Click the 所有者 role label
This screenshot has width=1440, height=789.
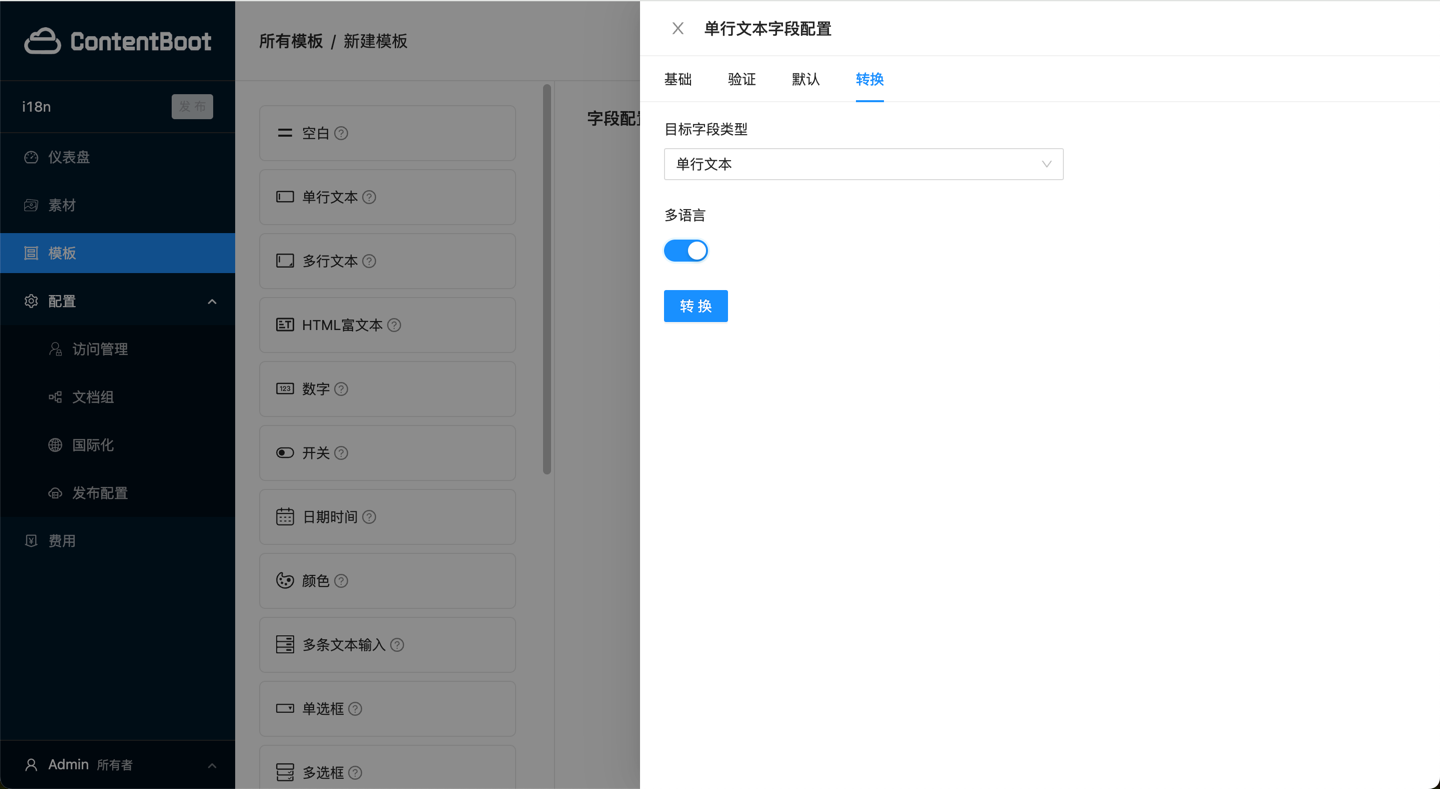coord(115,765)
